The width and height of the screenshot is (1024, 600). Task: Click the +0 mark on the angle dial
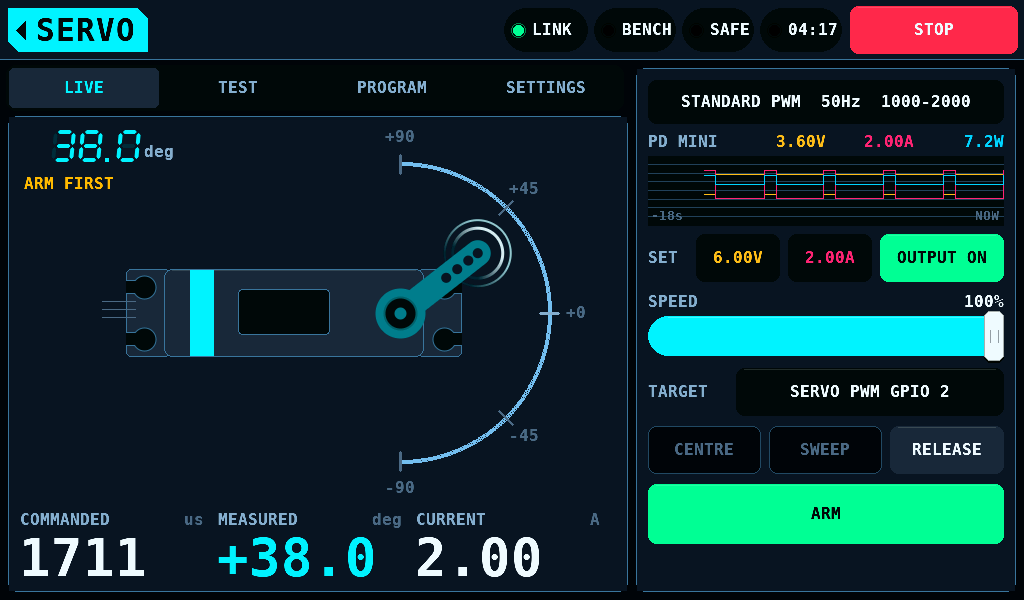point(575,313)
